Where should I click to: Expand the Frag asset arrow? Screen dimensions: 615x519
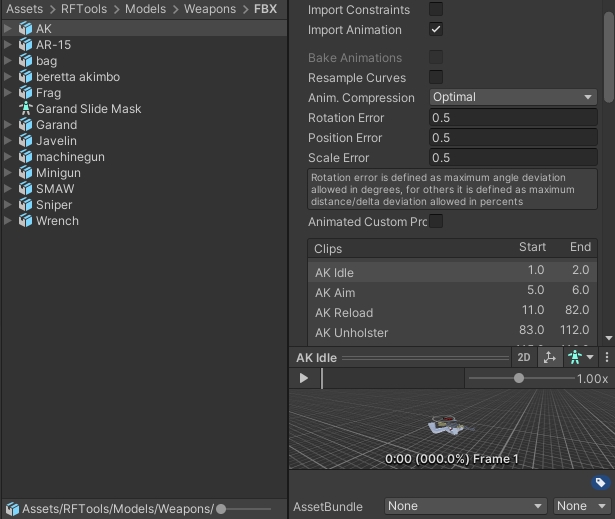click(7, 93)
